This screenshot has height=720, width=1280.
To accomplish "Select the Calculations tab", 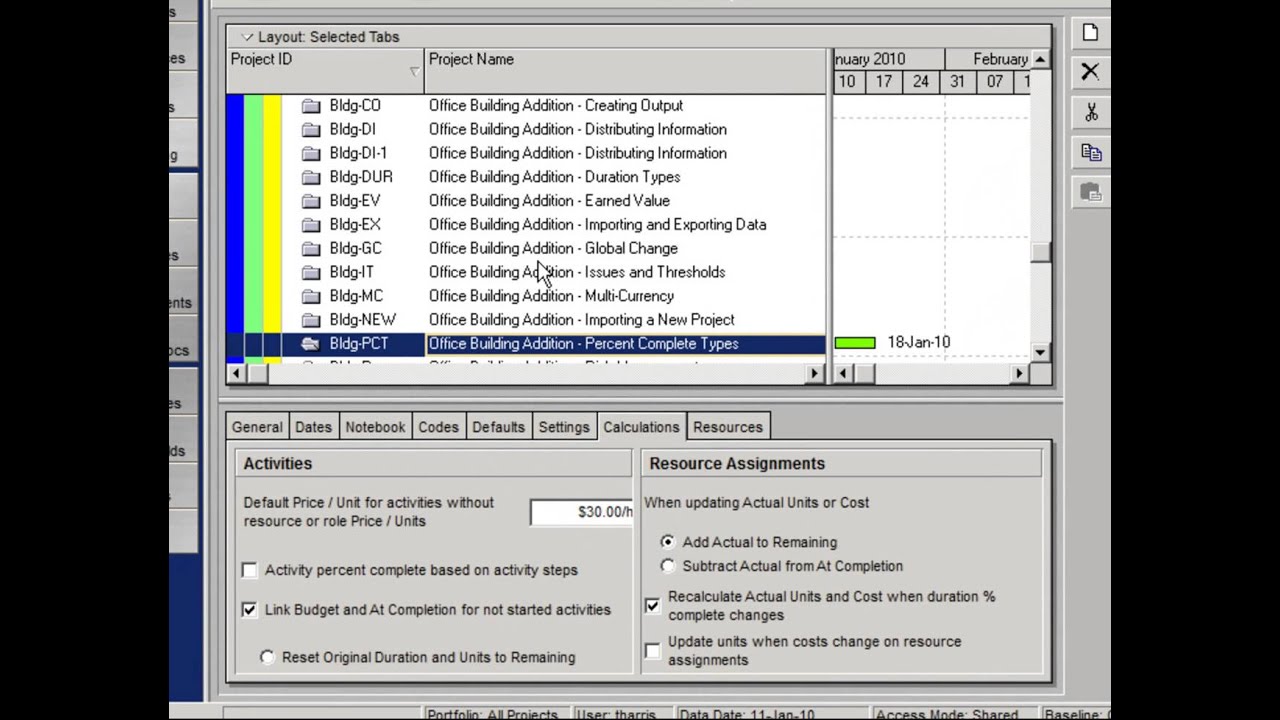I will [x=641, y=427].
